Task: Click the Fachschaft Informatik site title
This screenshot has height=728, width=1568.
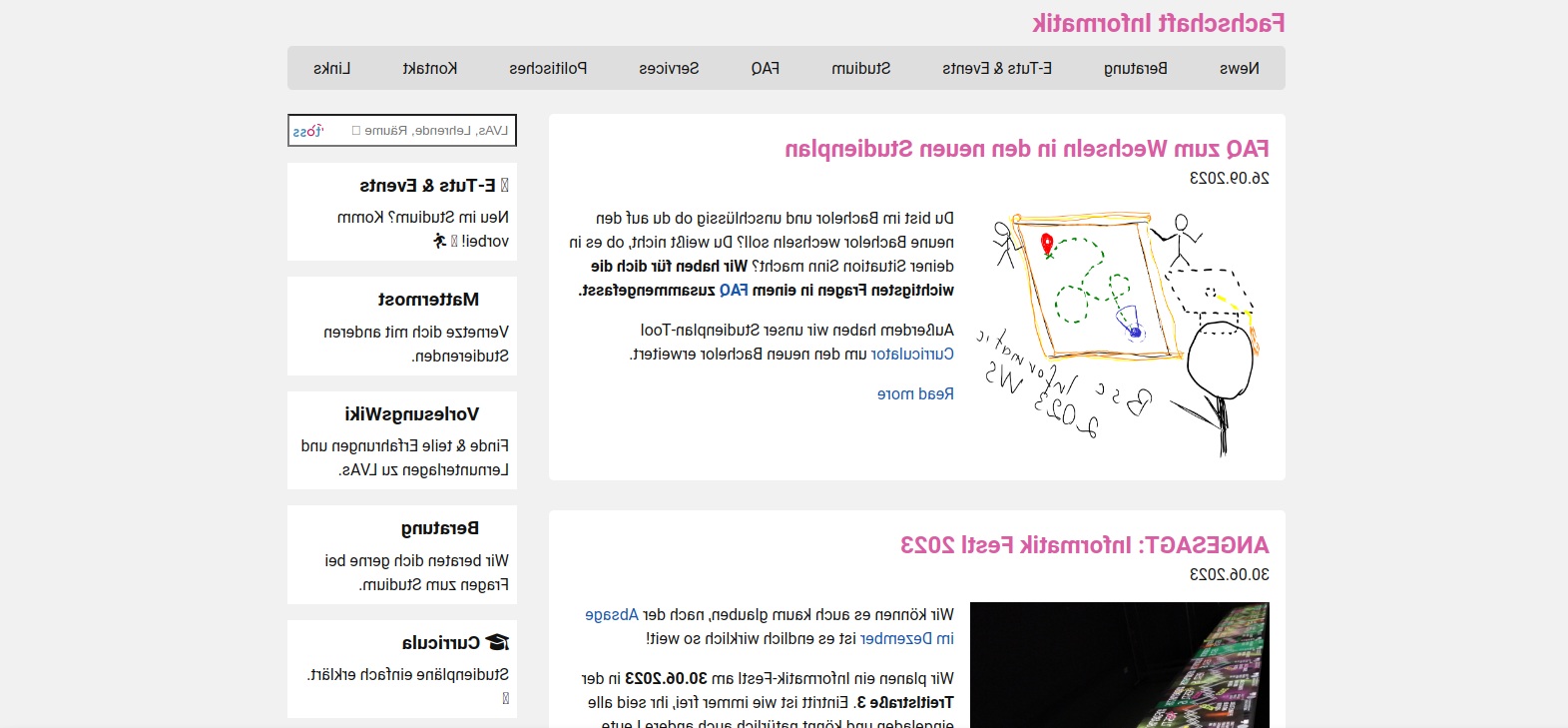Action: 1158,23
